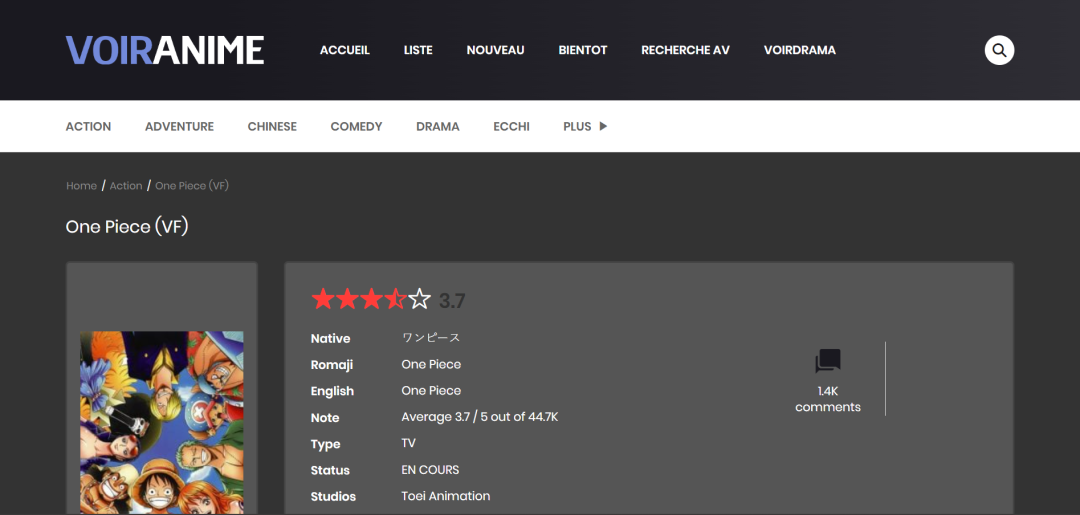The width and height of the screenshot is (1080, 515).
Task: Select the COMEDY genre
Action: tap(356, 127)
